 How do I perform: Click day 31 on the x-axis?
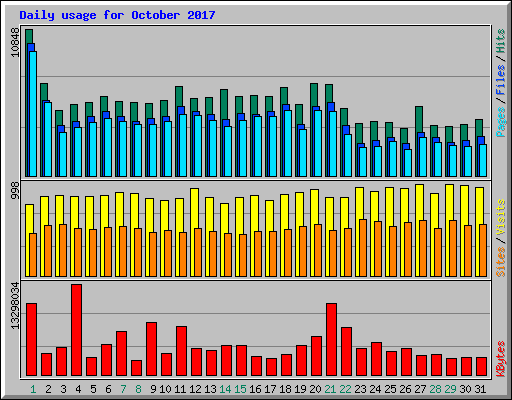480,389
